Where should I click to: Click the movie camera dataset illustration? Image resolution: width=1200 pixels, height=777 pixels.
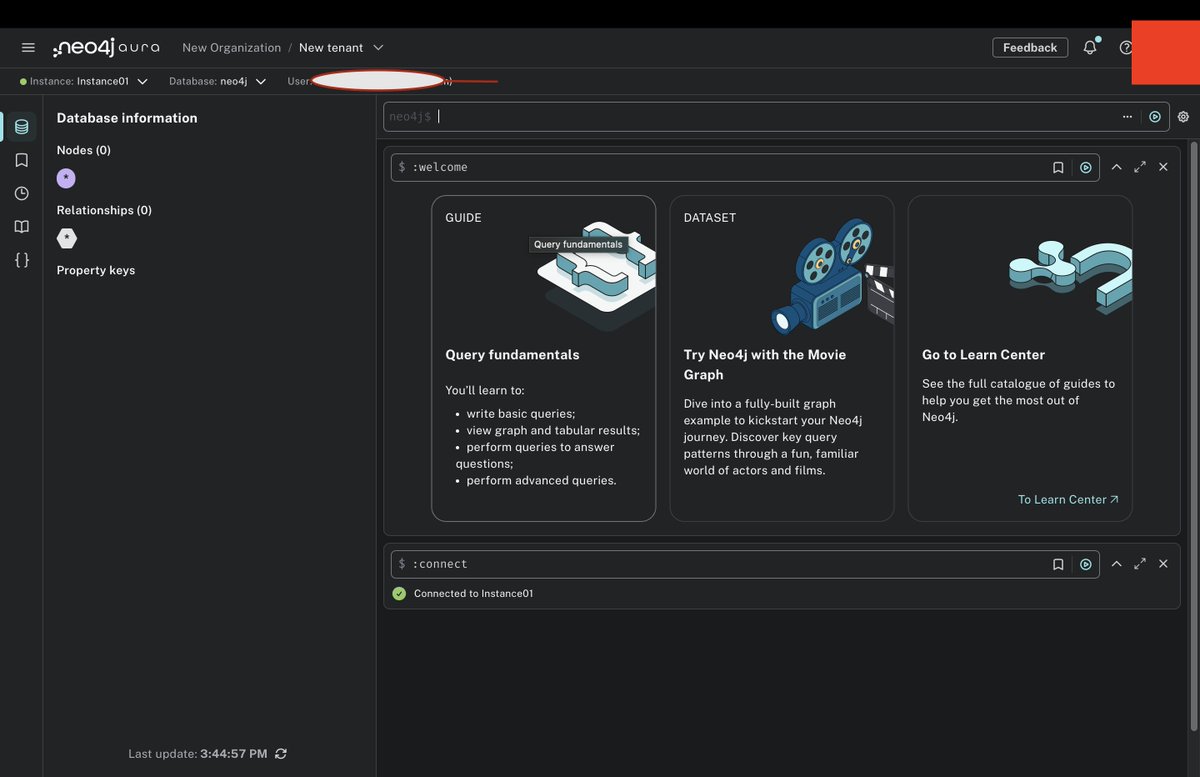click(832, 276)
